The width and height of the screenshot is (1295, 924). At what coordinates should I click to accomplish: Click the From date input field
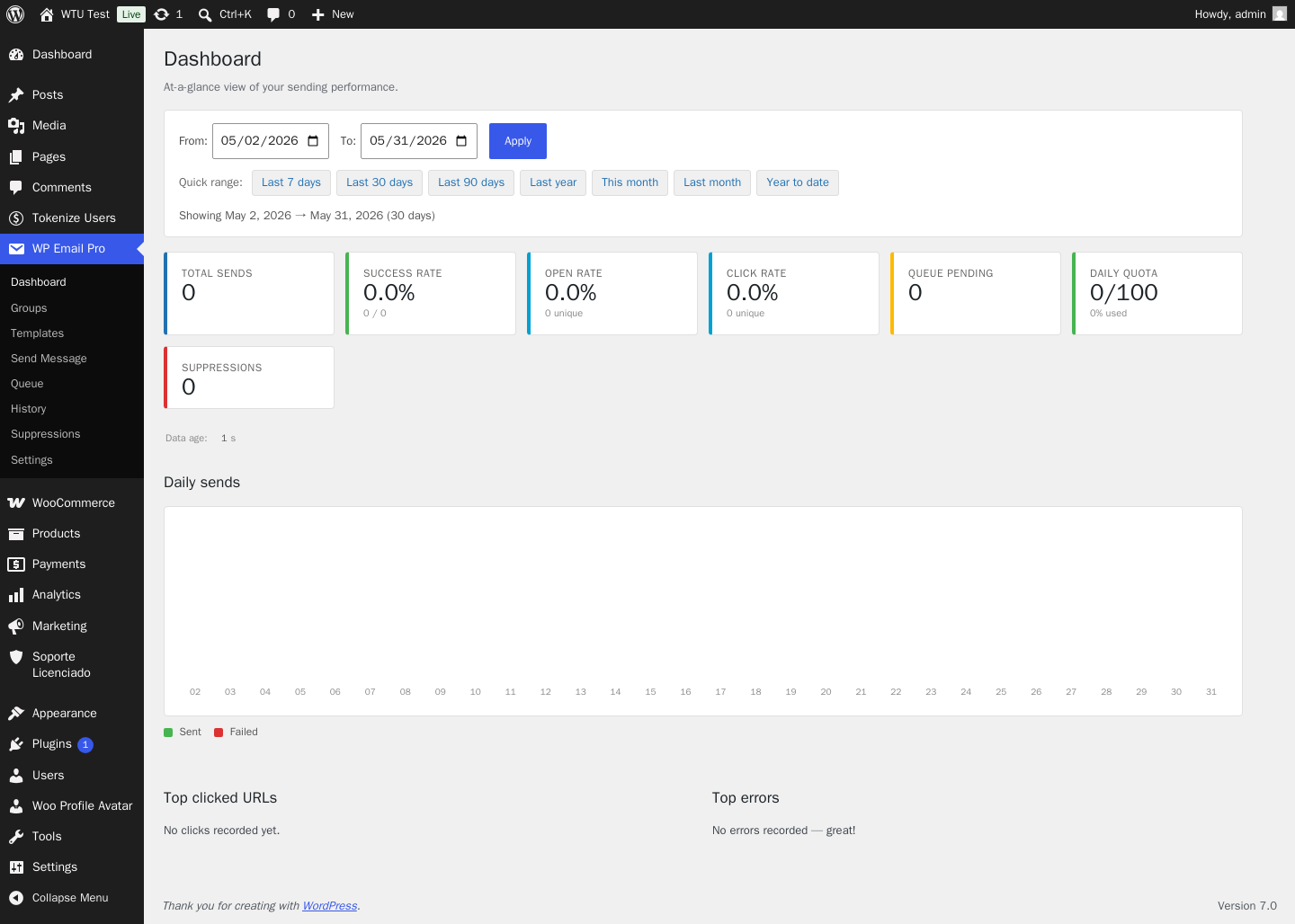pos(271,141)
